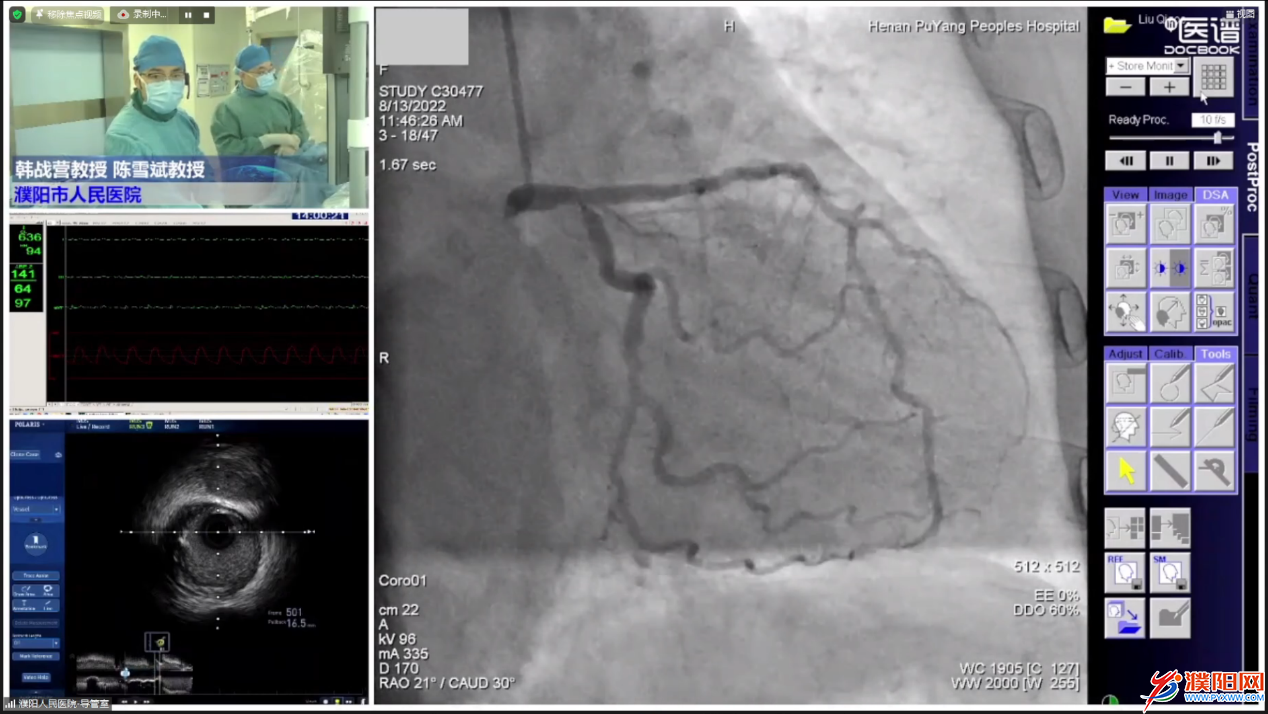
Task: Select the straight line pen tool
Action: (x=1214, y=427)
